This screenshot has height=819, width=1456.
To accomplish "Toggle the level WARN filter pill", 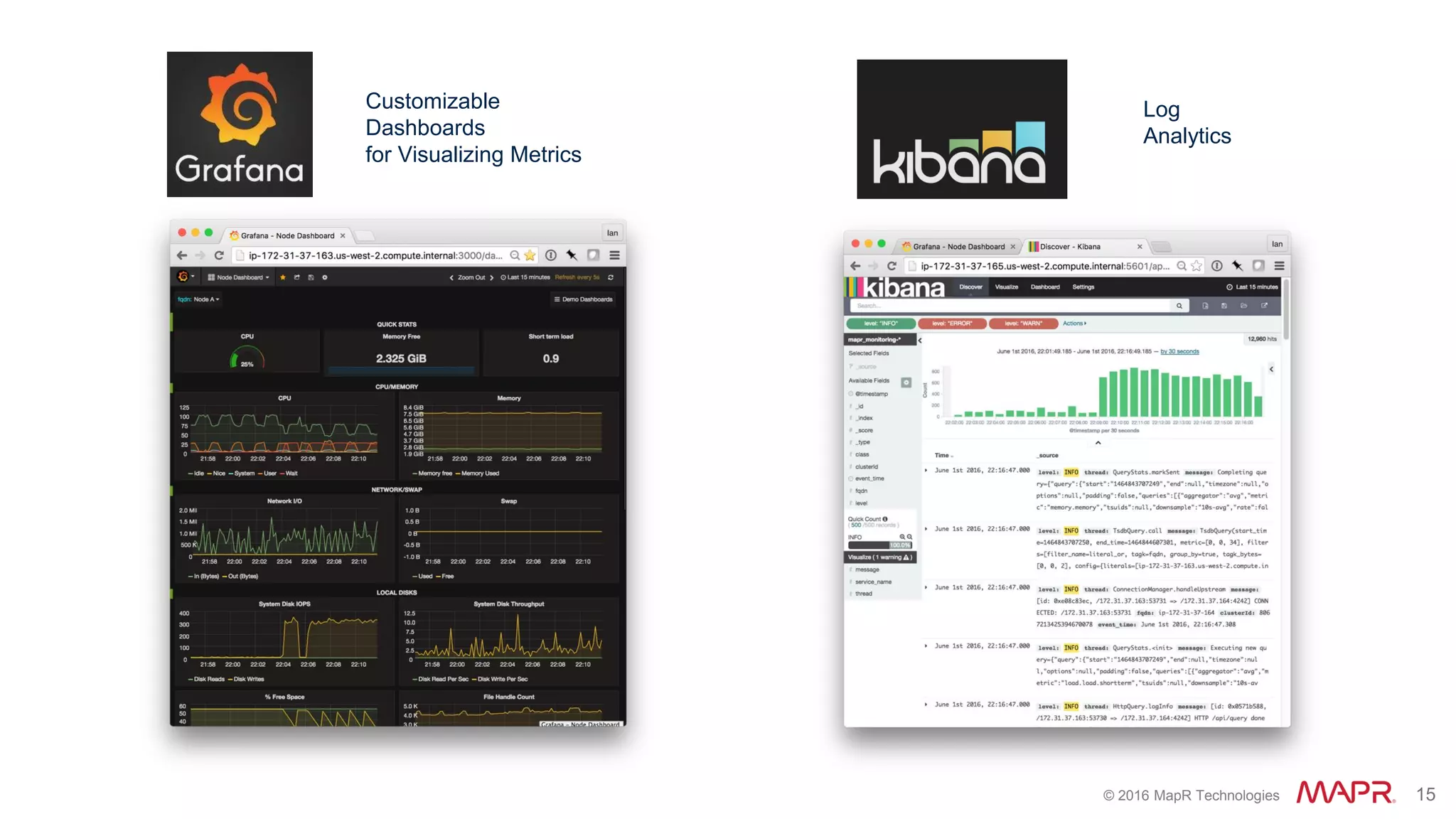I will [x=1023, y=323].
